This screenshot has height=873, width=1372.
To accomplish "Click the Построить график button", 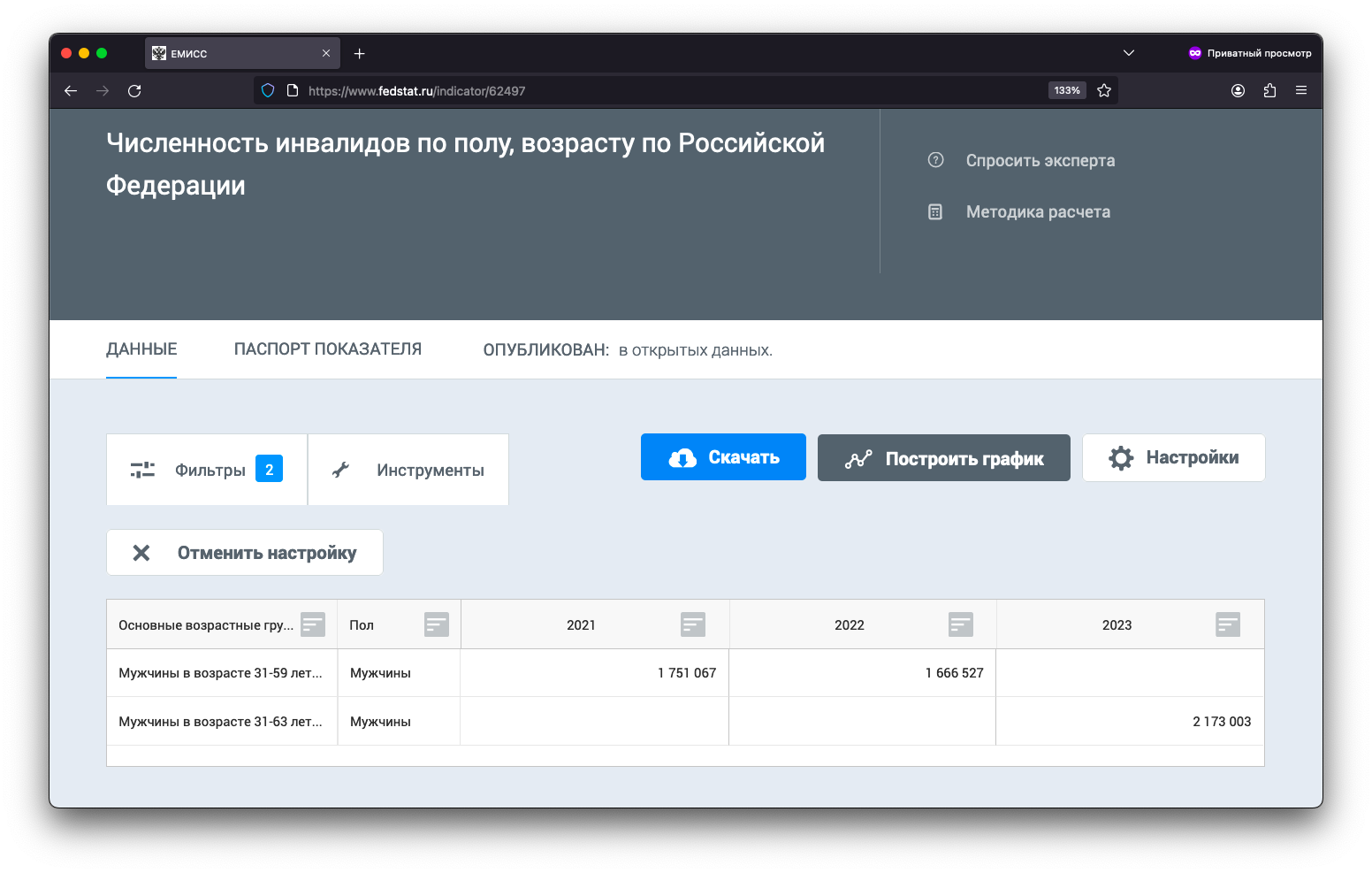I will [943, 458].
